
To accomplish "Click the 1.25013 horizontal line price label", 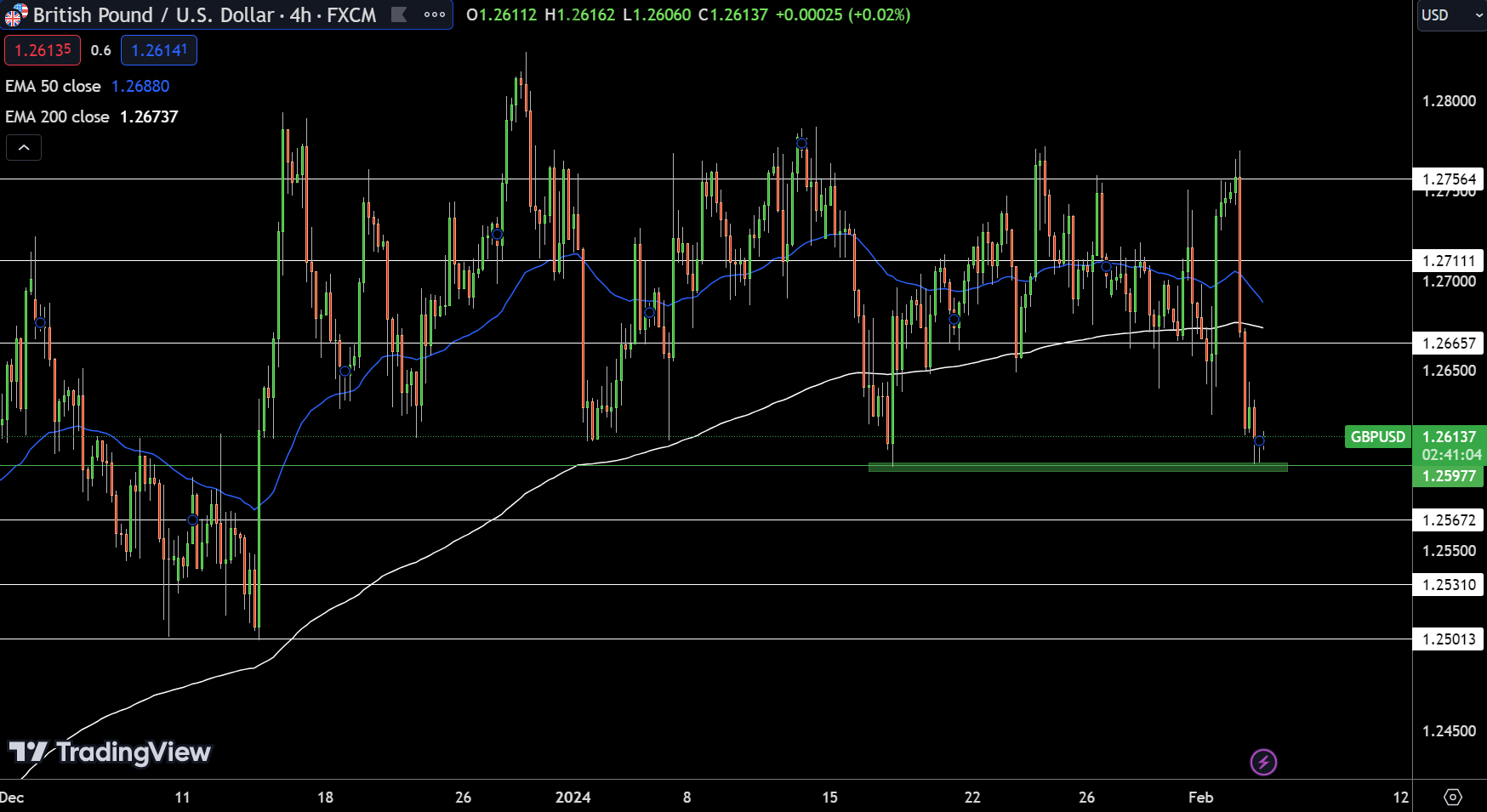I will [1449, 639].
